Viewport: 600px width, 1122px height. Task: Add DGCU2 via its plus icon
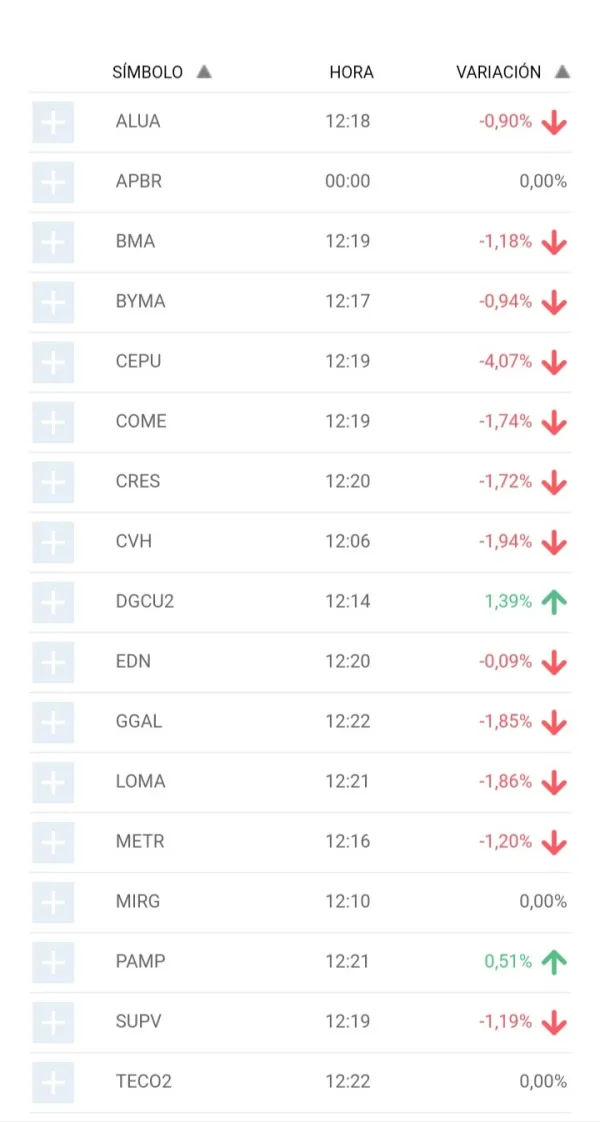[x=53, y=602]
